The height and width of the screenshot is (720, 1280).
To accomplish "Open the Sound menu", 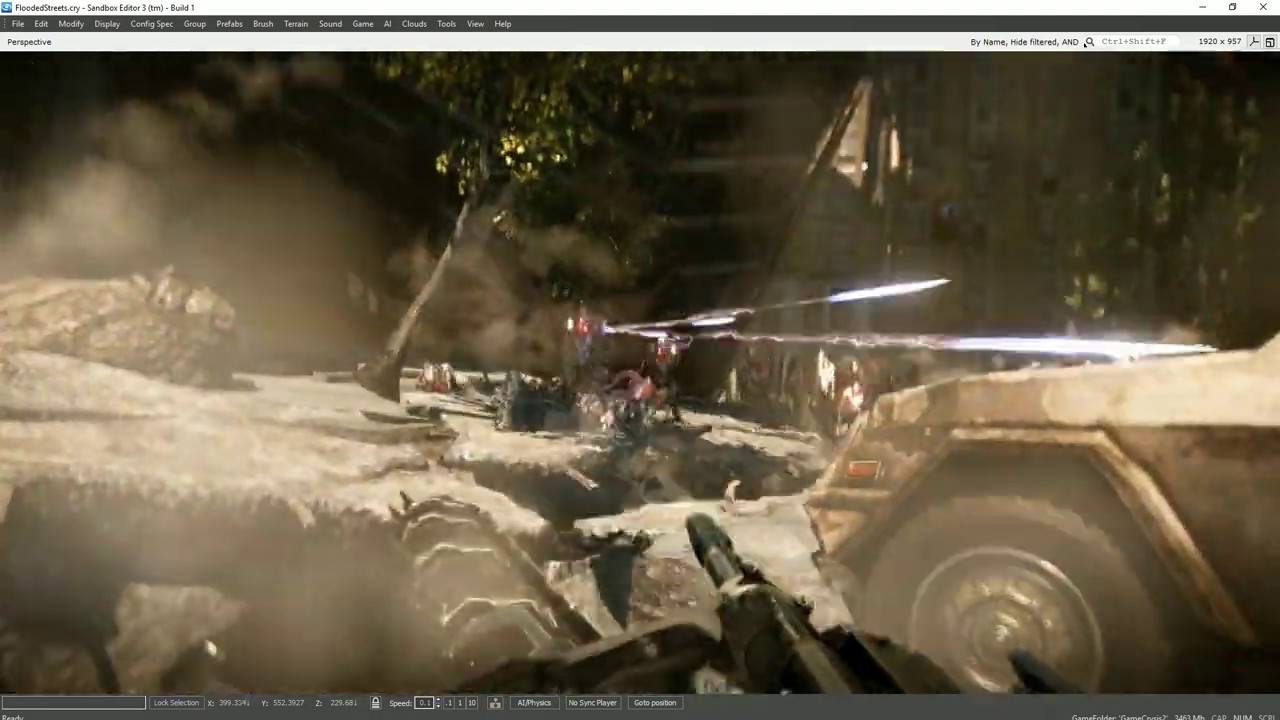I will [x=330, y=24].
